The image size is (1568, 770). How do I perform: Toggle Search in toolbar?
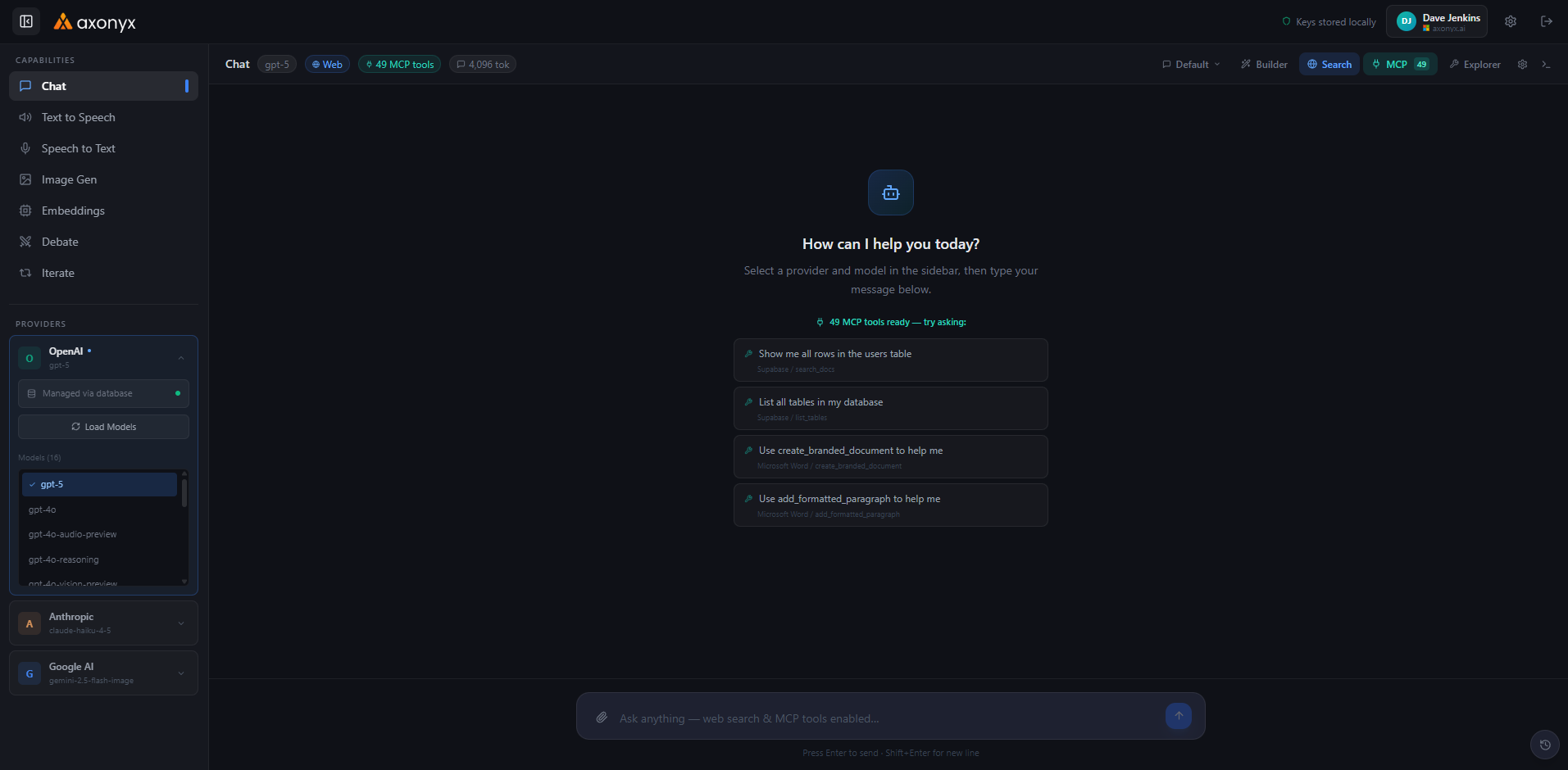[x=1329, y=65]
